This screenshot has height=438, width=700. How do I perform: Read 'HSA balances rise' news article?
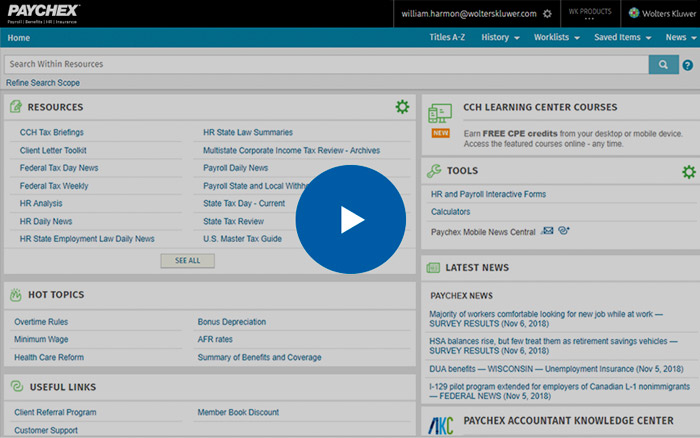553,346
